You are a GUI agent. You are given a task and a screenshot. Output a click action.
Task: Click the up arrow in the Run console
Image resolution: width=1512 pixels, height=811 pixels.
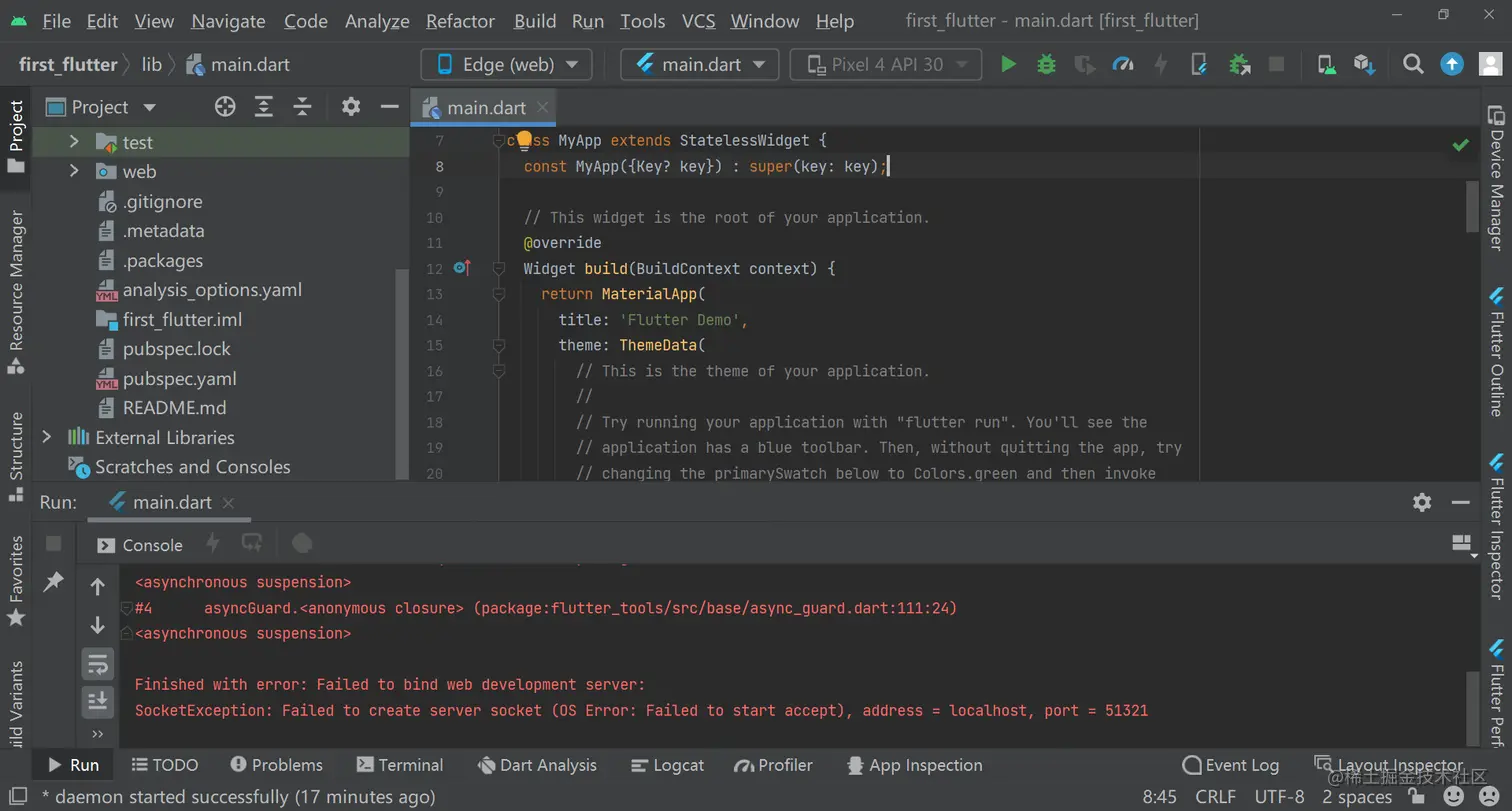[x=97, y=587]
